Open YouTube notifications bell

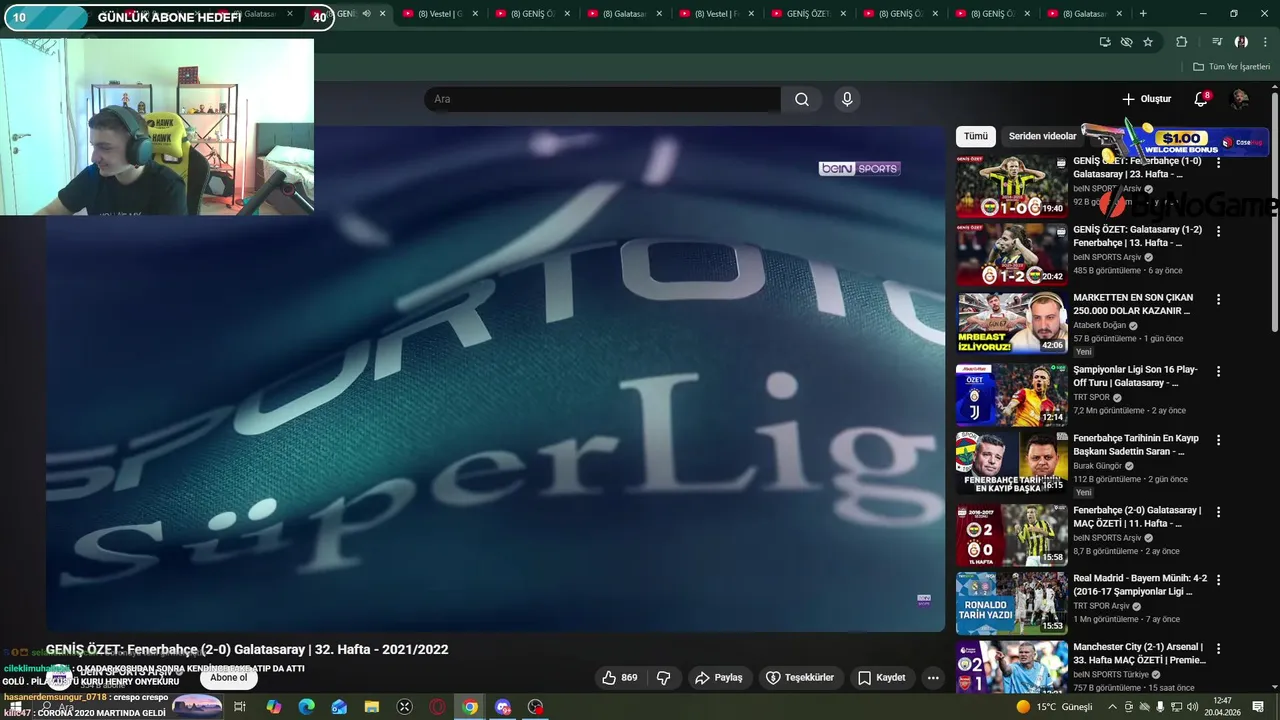click(1201, 99)
